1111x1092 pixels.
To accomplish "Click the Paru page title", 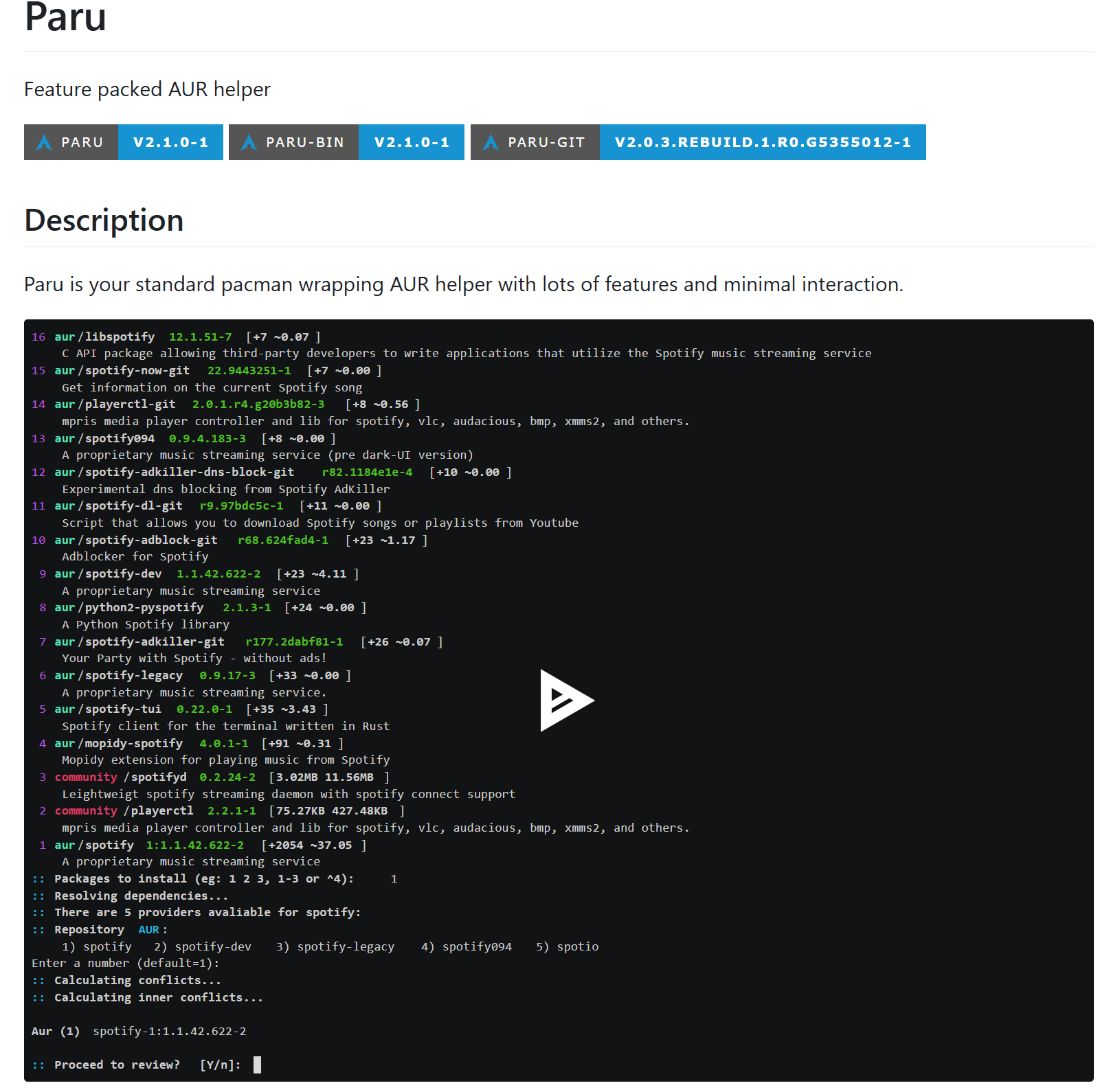I will pos(65,17).
